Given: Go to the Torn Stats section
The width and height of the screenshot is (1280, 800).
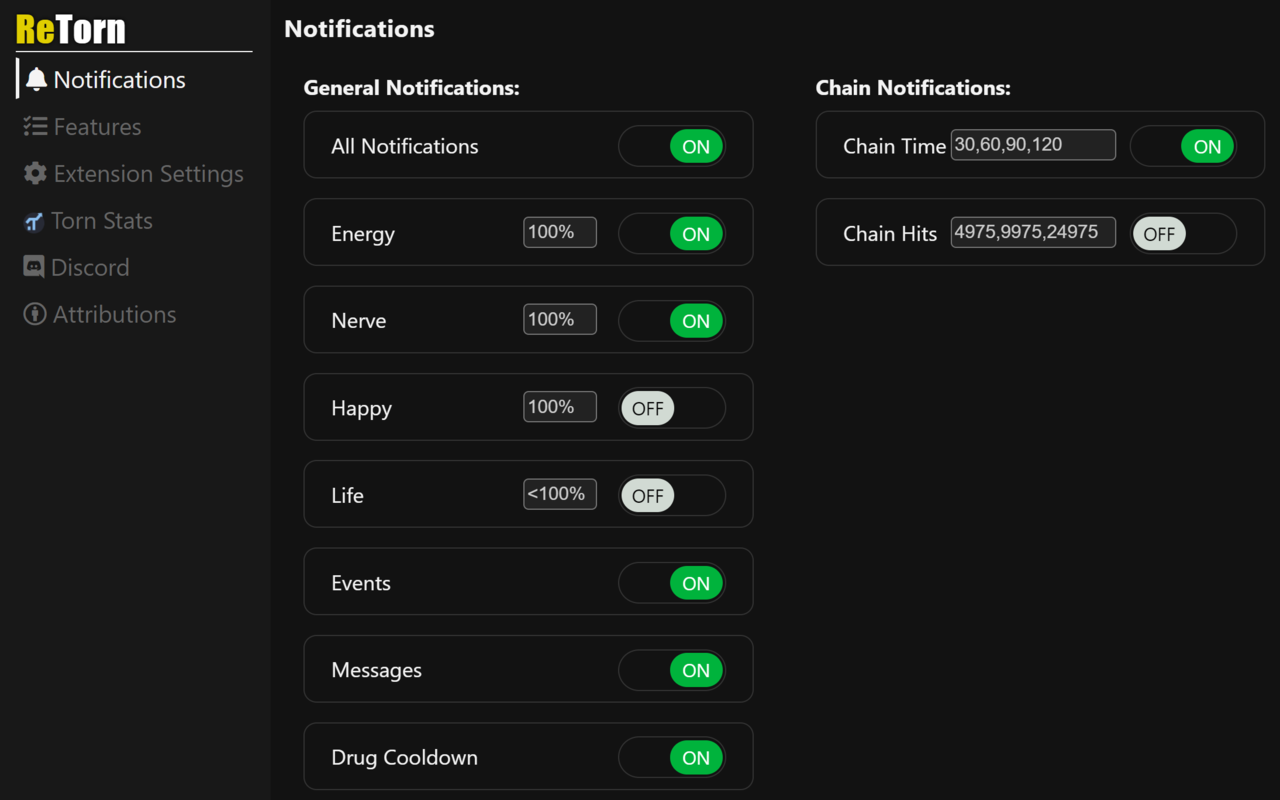Looking at the screenshot, I should coord(101,221).
